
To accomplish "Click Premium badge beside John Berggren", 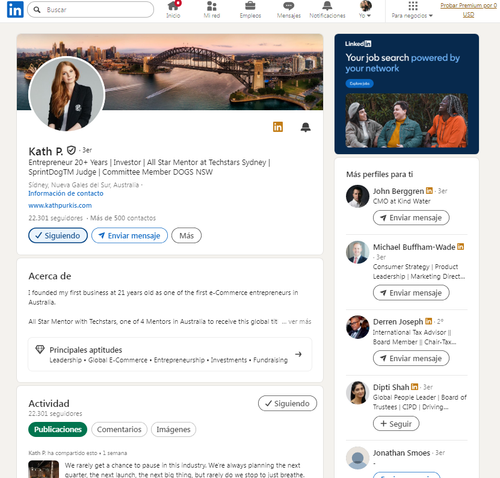I will [429, 191].
